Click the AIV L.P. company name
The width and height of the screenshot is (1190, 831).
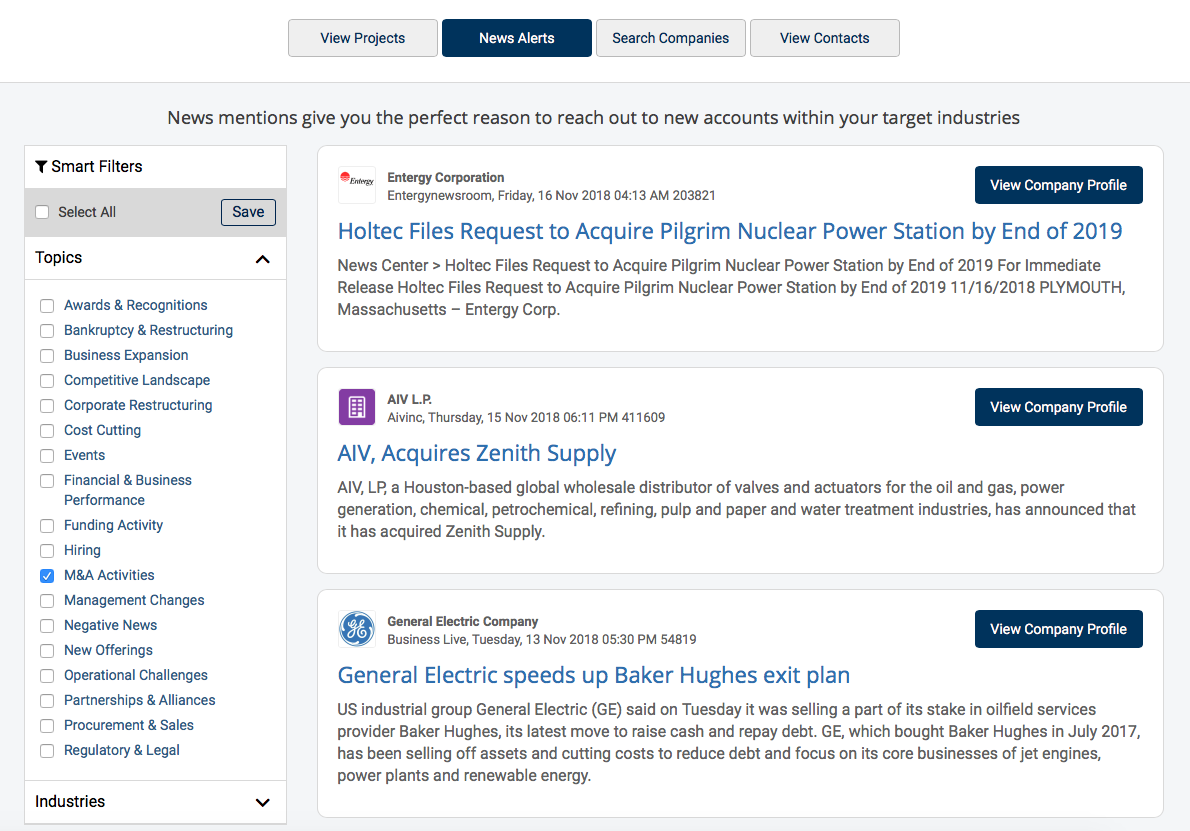[x=409, y=399]
